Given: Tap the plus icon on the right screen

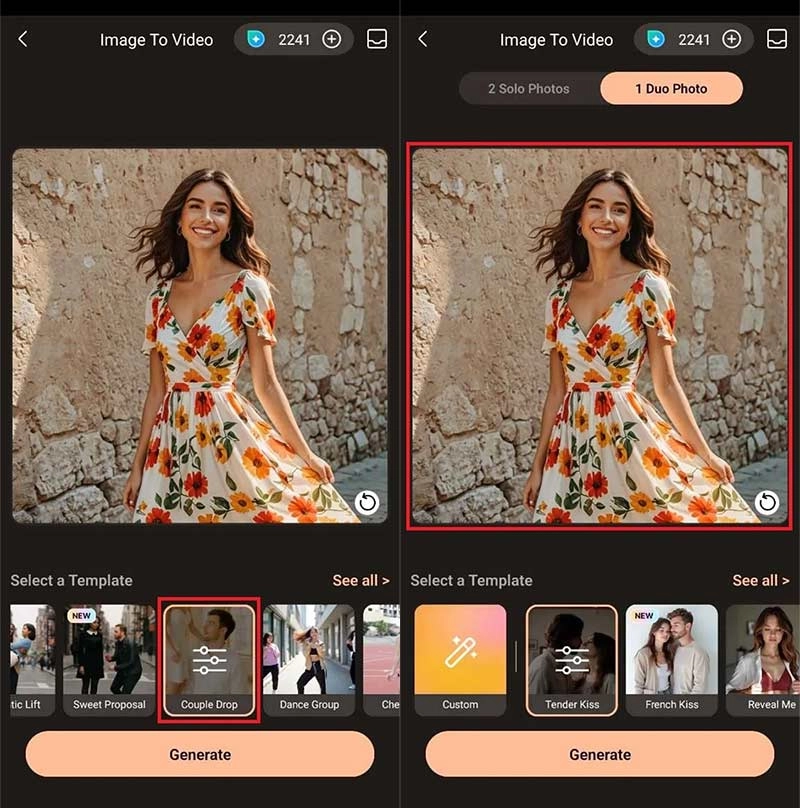Looking at the screenshot, I should [732, 40].
